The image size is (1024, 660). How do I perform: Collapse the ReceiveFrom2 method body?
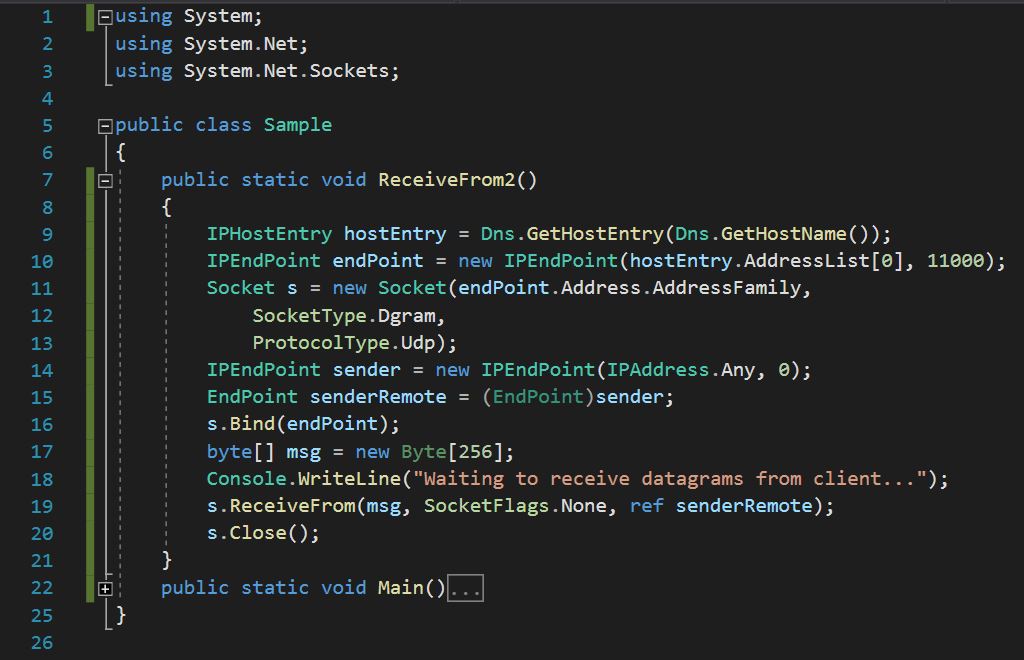(106, 181)
